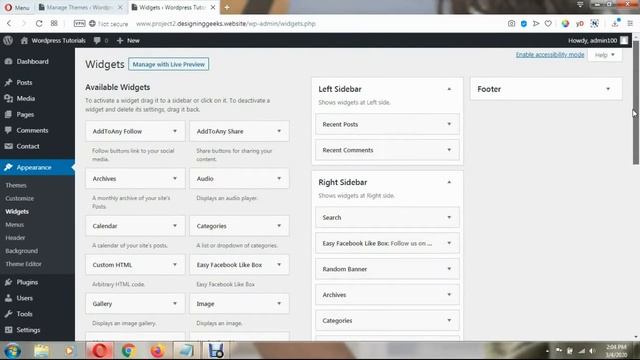Viewport: 640px width, 360px height.
Task: Open Theme Editor under Appearance
Action: 23,264
